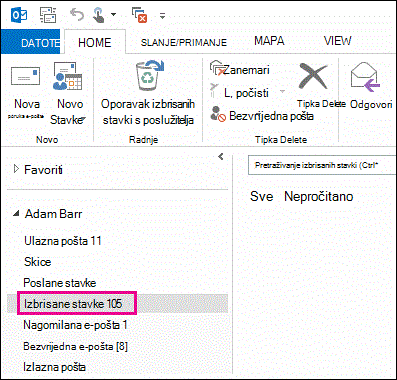Screen dimensions: 397x380
Task: Click the Send/Receive All Folders quick access icon
Action: (x=48, y=15)
